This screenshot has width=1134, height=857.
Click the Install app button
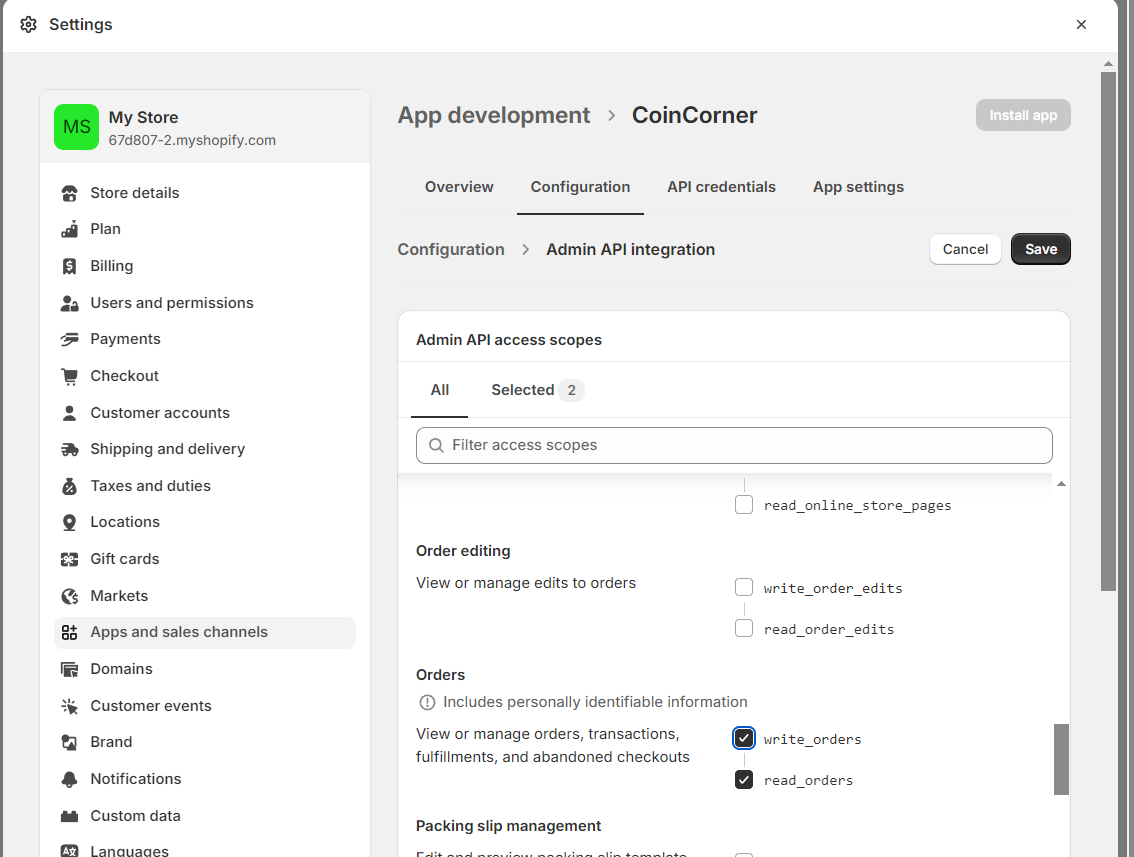pos(1023,116)
